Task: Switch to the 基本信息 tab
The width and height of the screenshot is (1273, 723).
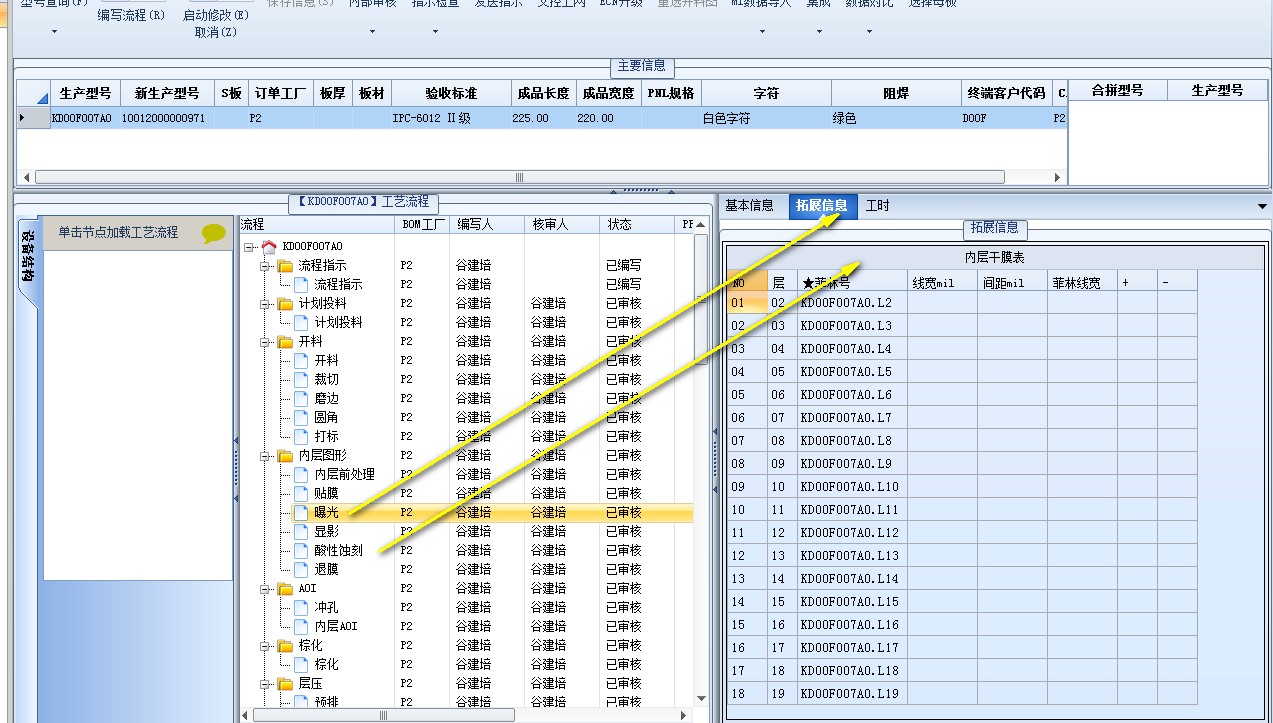Action: (750, 205)
